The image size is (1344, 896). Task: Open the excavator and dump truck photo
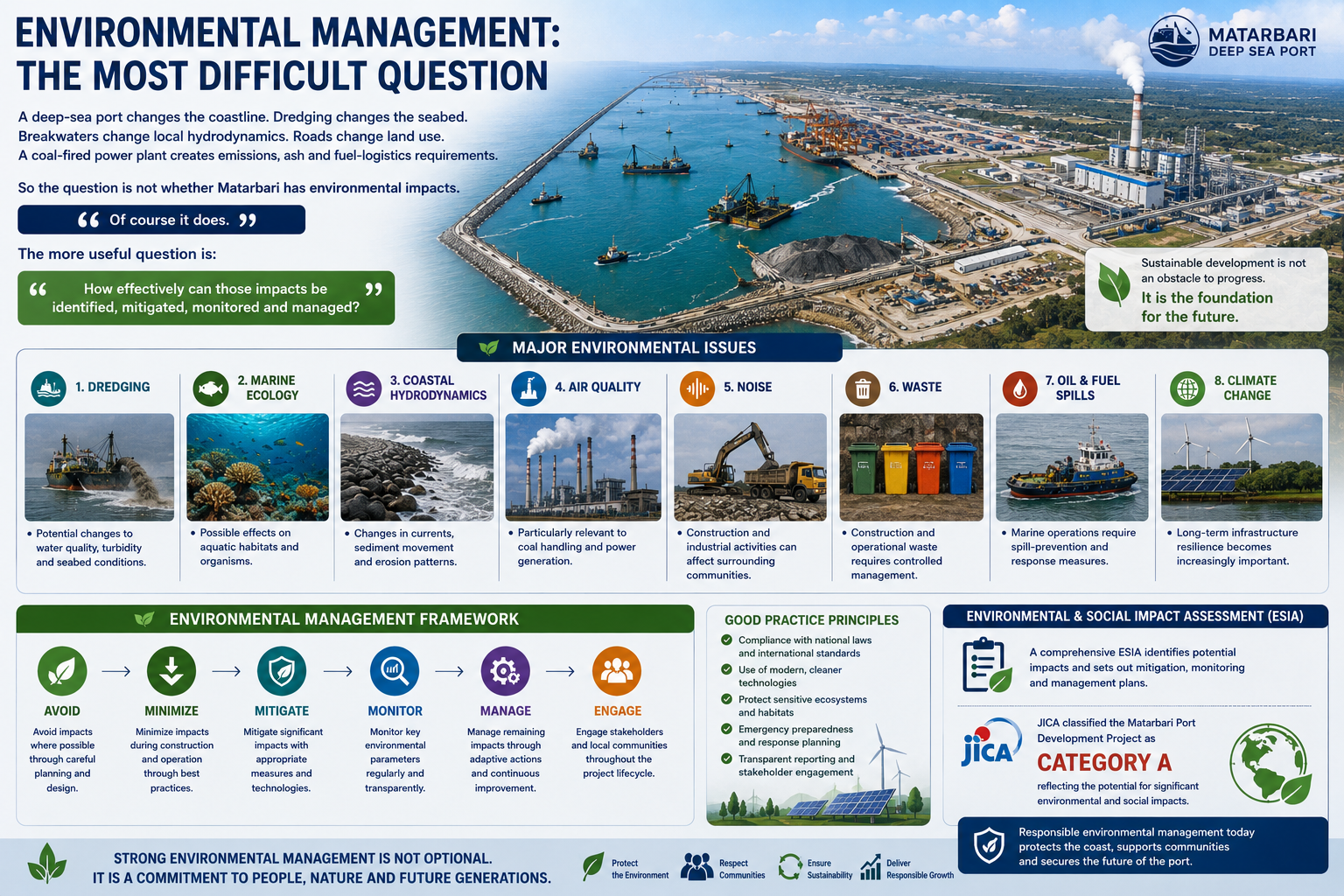(x=750, y=467)
